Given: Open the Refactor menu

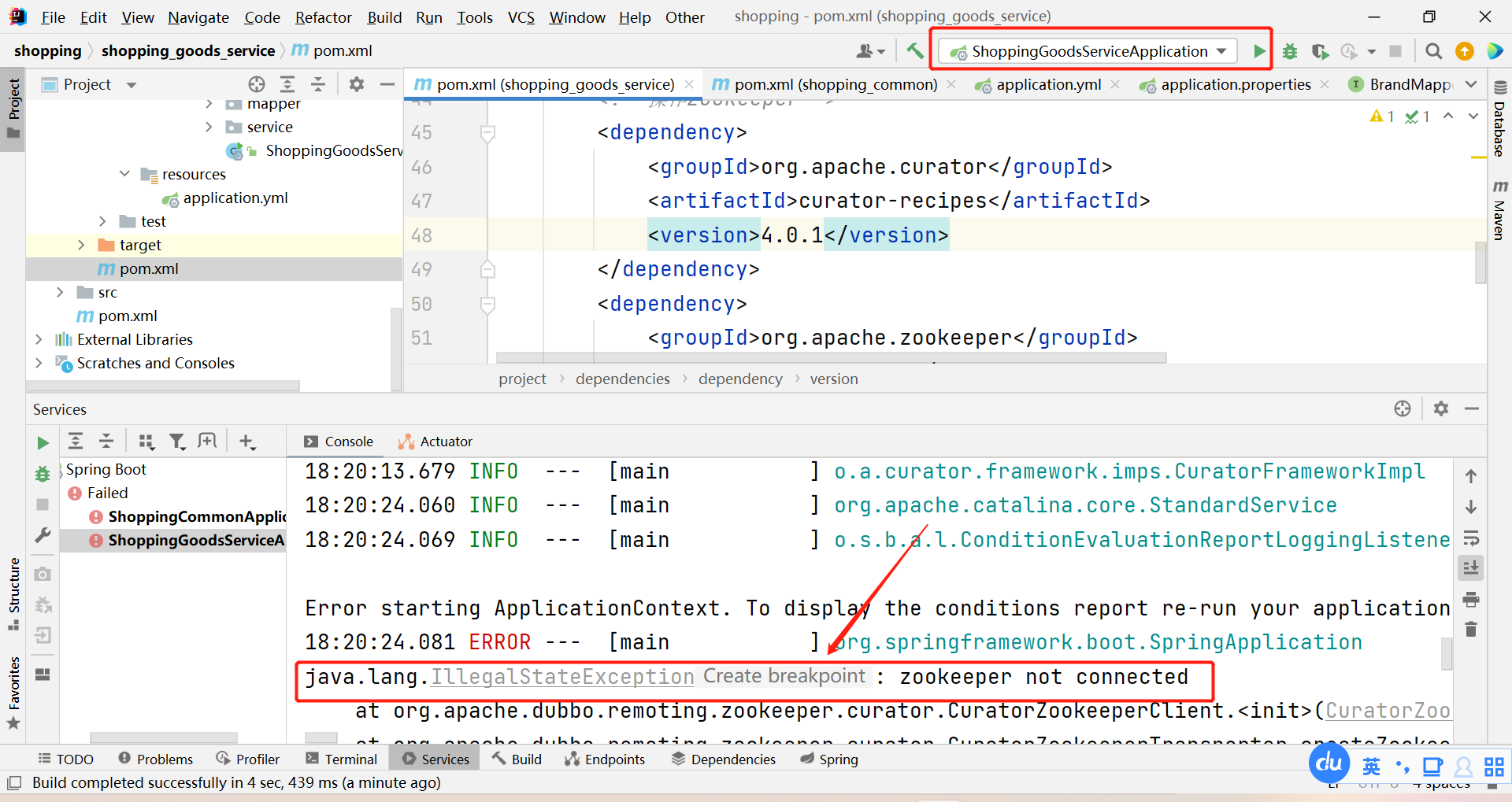Looking at the screenshot, I should 323,17.
